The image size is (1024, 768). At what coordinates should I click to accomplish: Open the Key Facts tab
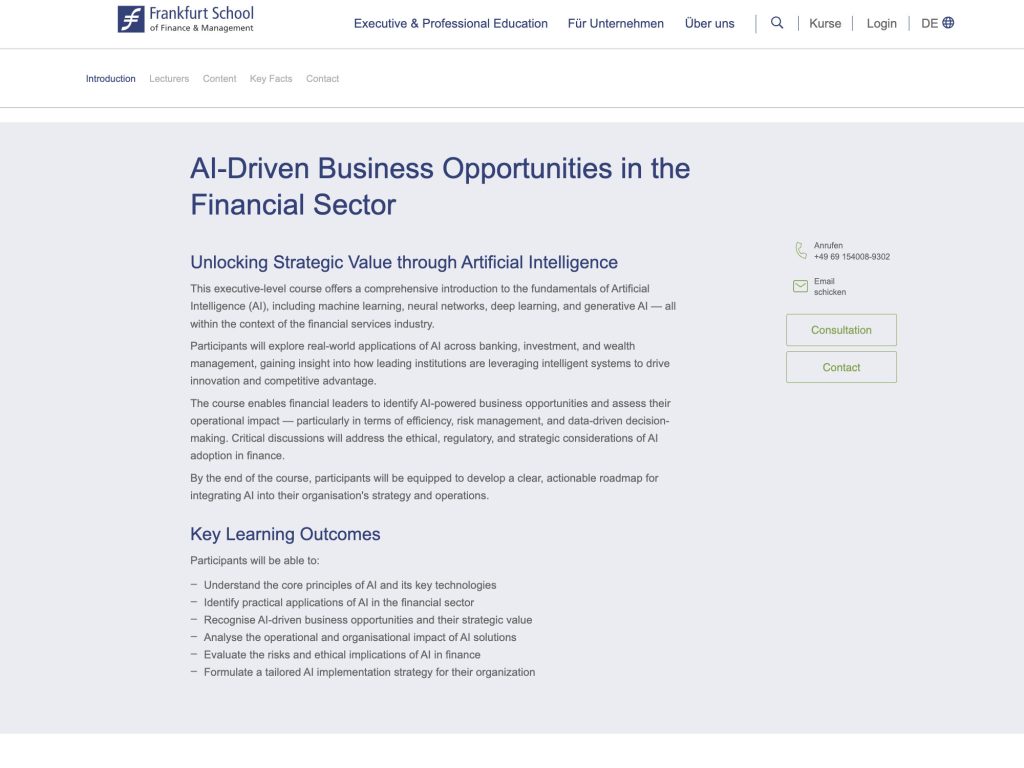click(270, 78)
